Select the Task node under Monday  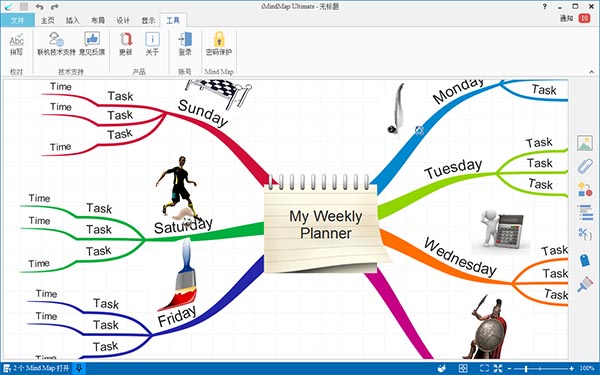[544, 90]
